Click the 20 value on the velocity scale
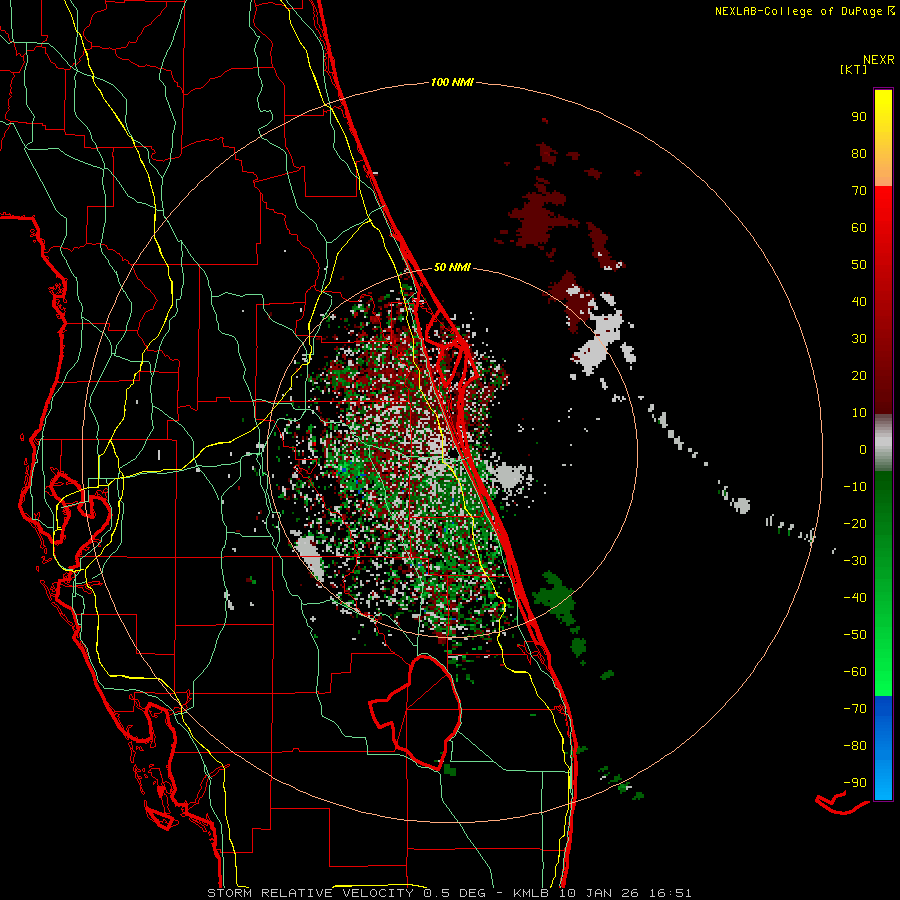900x900 pixels. coord(859,375)
